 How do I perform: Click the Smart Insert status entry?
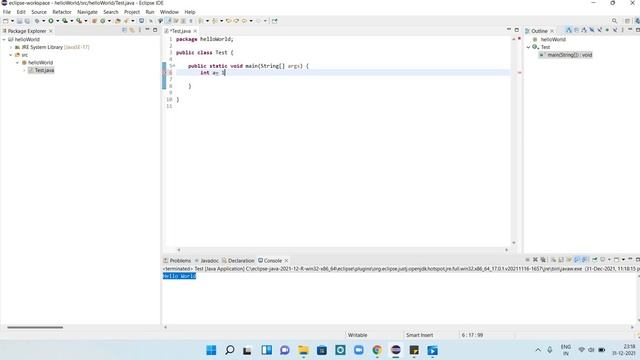pyautogui.click(x=419, y=335)
